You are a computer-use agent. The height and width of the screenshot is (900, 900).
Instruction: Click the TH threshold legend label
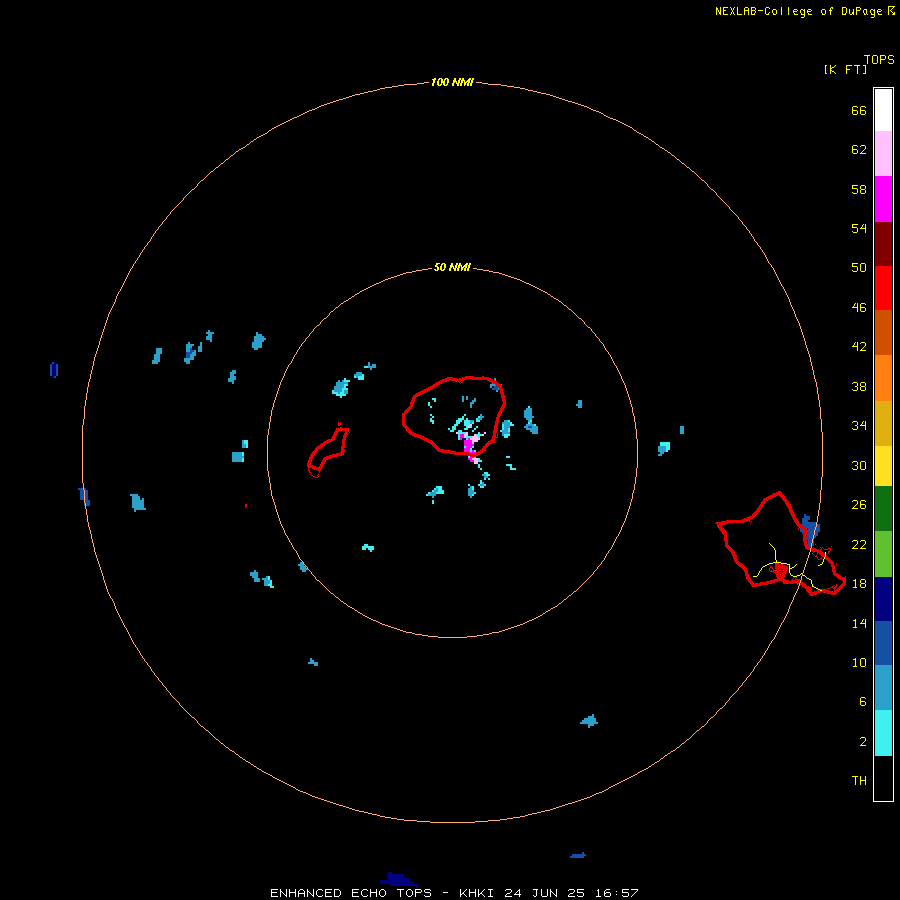coord(859,780)
